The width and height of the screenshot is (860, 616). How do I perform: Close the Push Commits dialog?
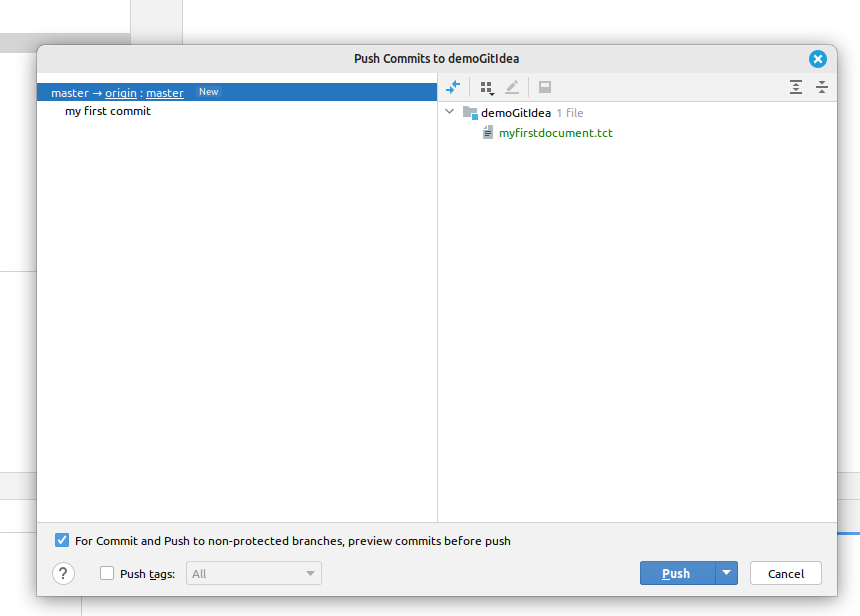[x=818, y=59]
